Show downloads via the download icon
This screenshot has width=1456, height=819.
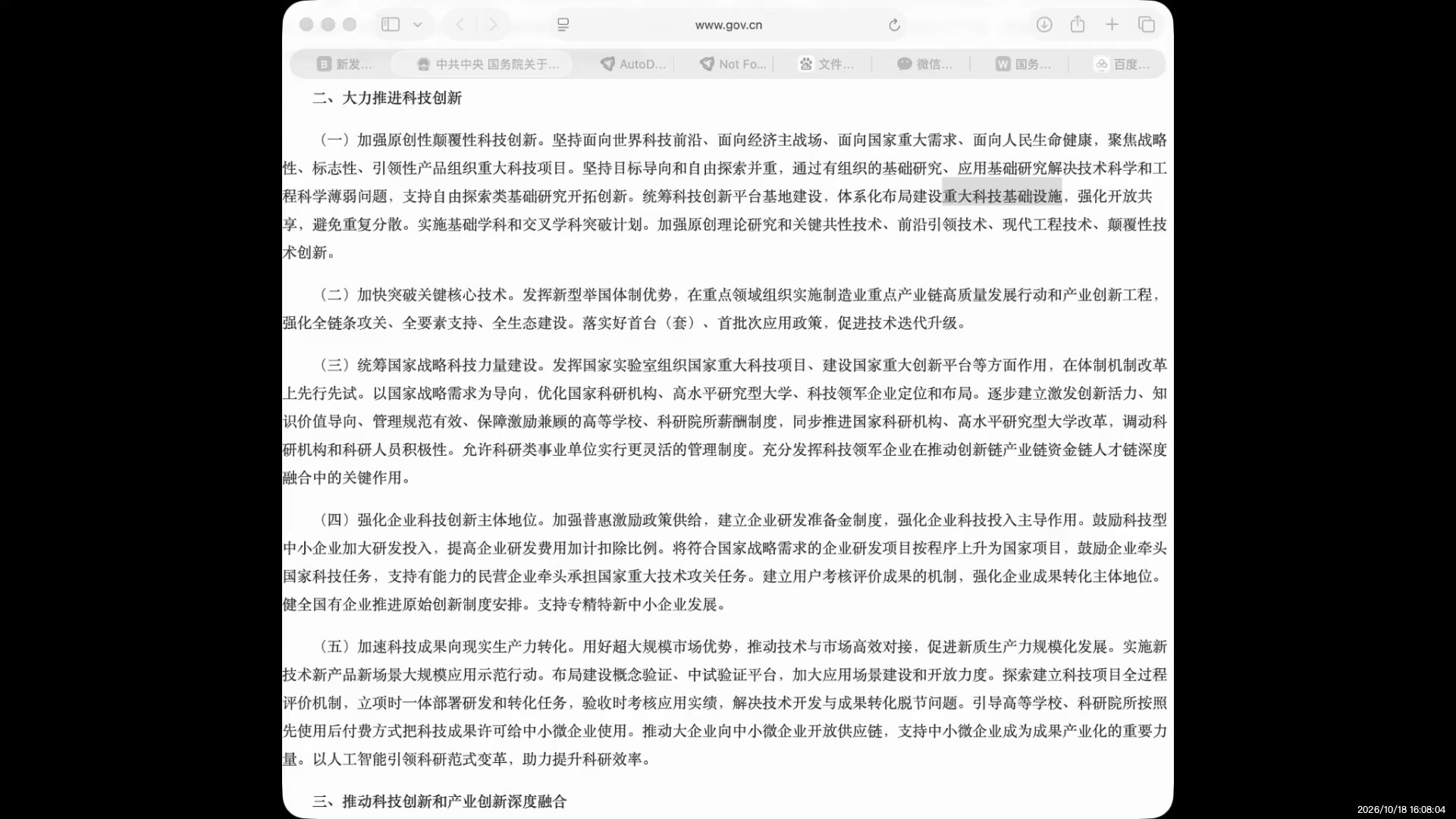(x=1044, y=24)
